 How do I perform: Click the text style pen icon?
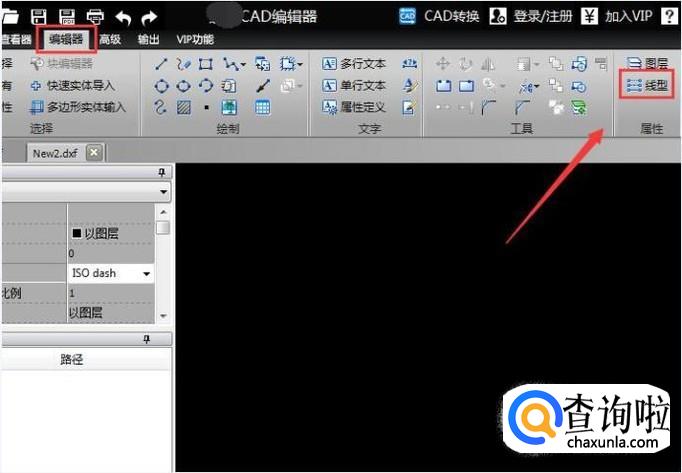point(409,85)
